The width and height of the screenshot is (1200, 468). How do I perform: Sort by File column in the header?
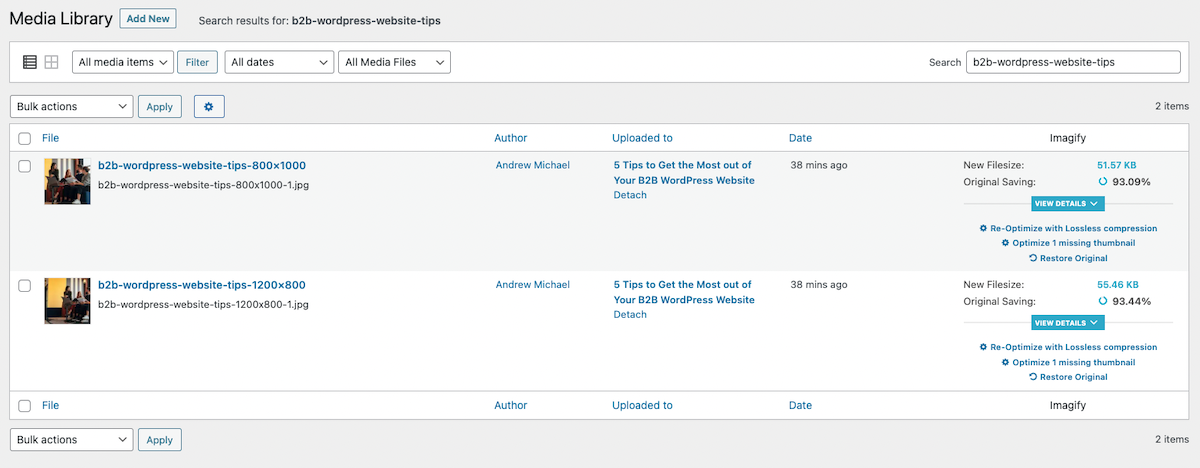point(50,138)
